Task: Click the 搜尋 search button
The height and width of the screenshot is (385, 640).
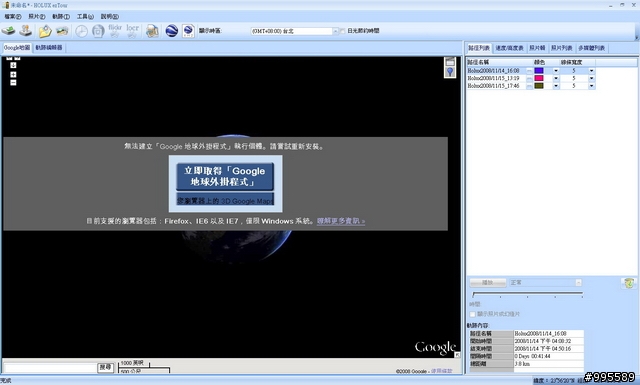Action: [x=105, y=367]
